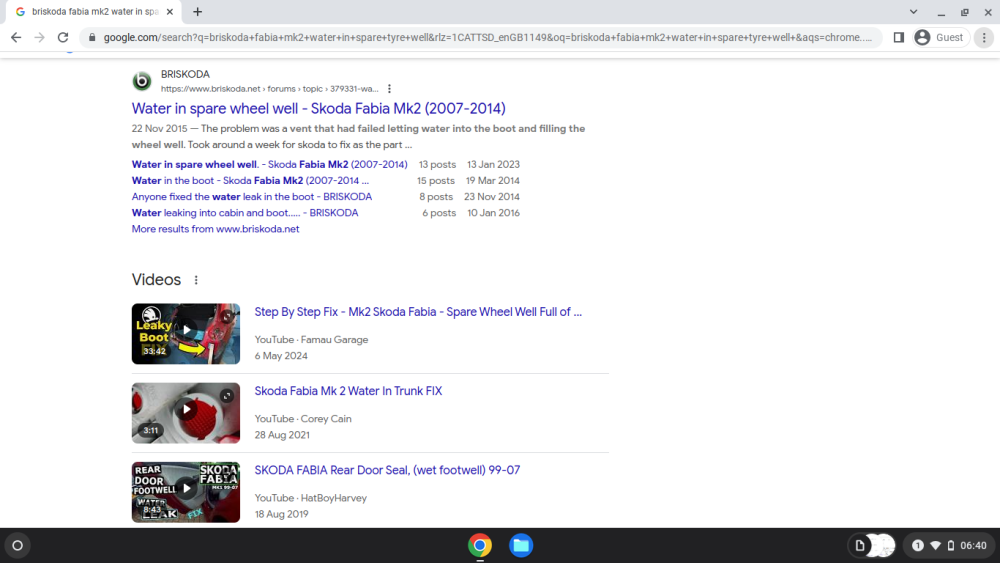This screenshot has width=1000, height=563.
Task: Open the tab search dropdown chevron
Action: coord(913,11)
